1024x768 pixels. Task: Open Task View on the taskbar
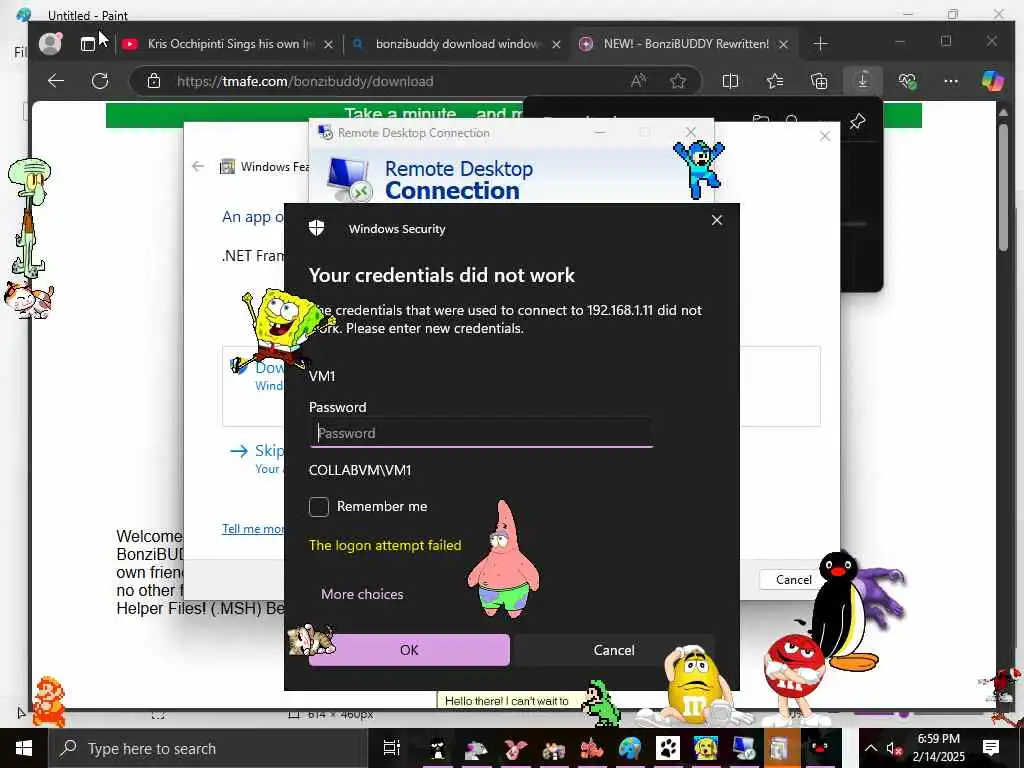coord(391,748)
